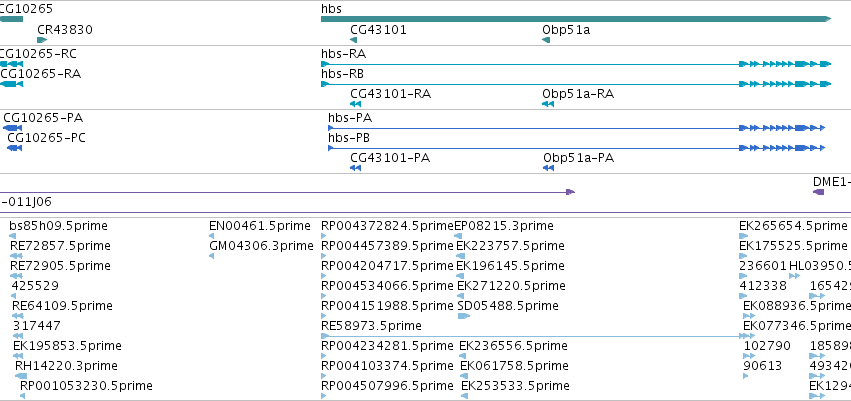Screen dimensions: 851x401
Task: Select the CR43830 gene arrow glyph
Action: pyautogui.click(x=42, y=40)
